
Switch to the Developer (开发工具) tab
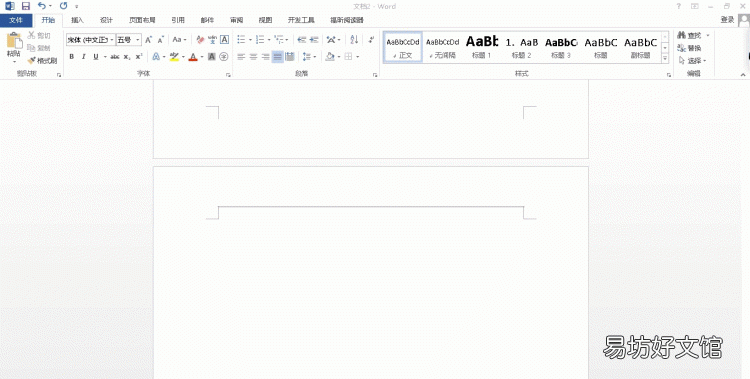[301, 20]
